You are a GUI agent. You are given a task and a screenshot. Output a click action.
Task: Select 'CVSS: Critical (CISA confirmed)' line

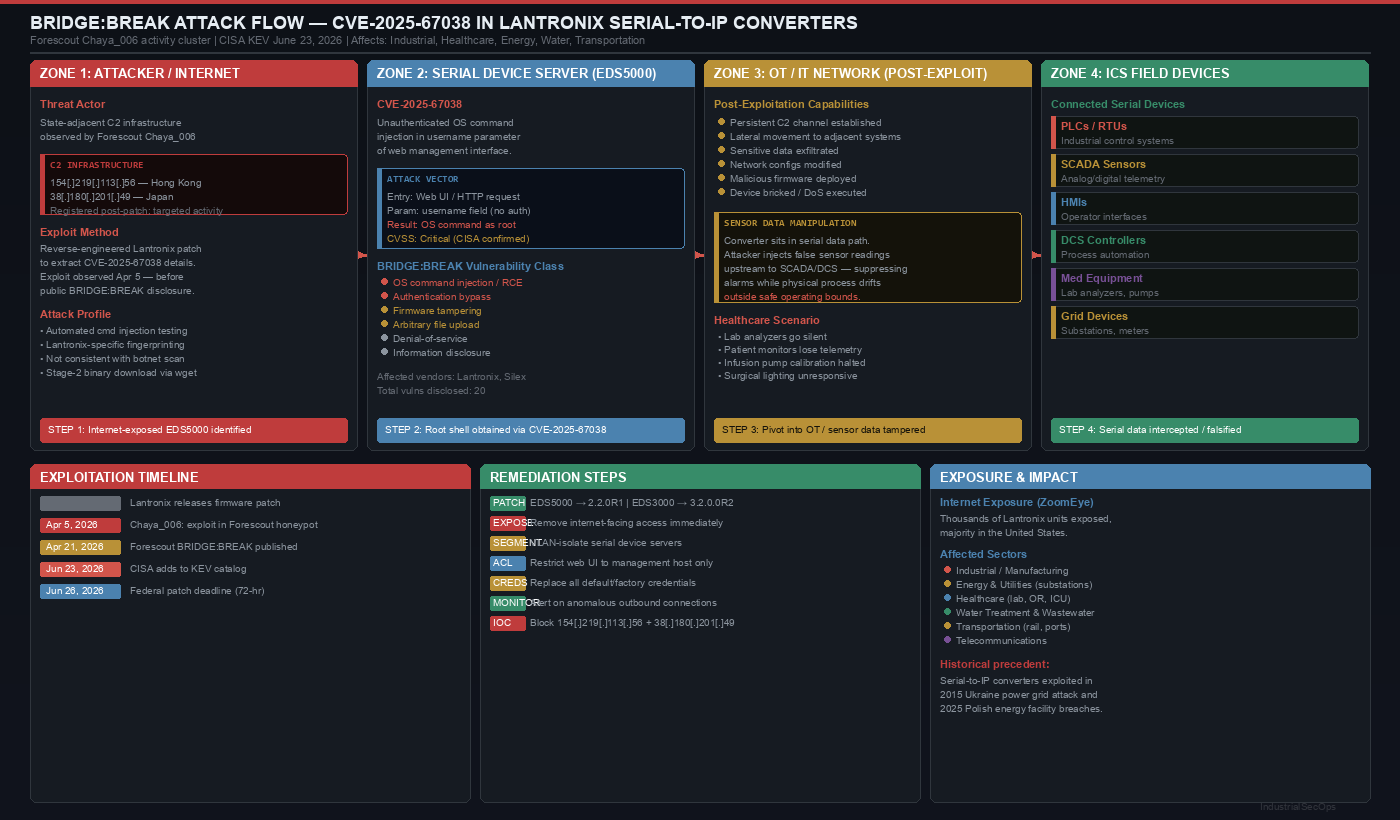pos(458,239)
